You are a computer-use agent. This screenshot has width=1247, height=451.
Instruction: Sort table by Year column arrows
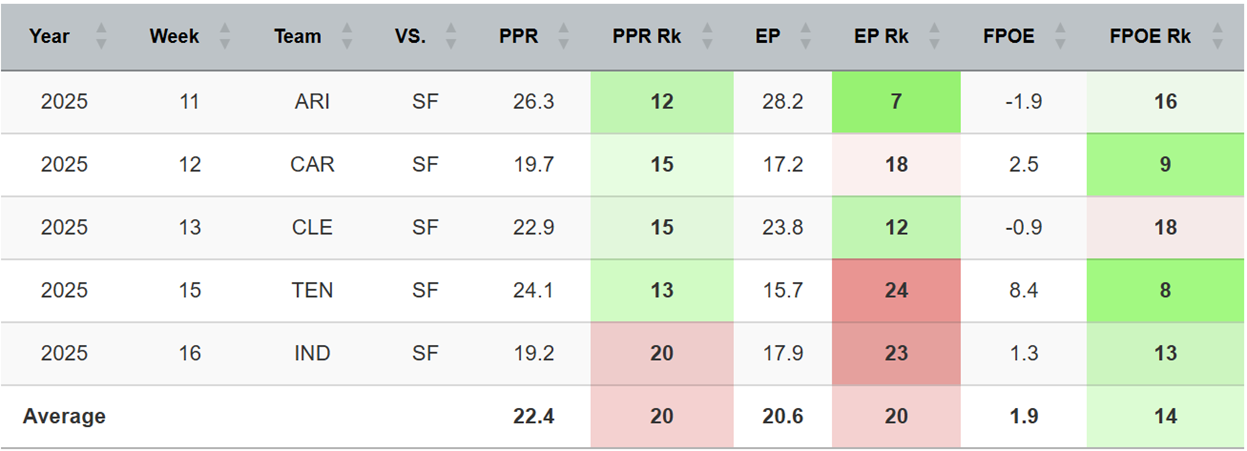(x=100, y=37)
